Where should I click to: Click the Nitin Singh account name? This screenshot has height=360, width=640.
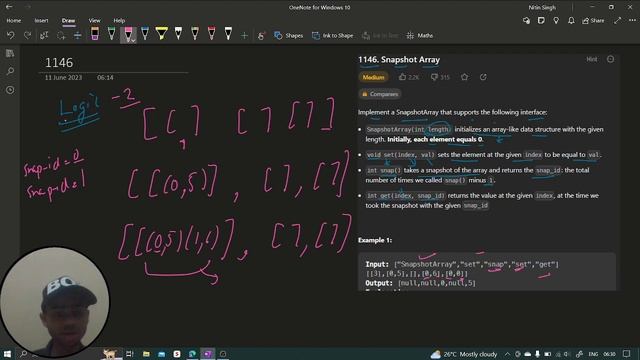(542, 7)
